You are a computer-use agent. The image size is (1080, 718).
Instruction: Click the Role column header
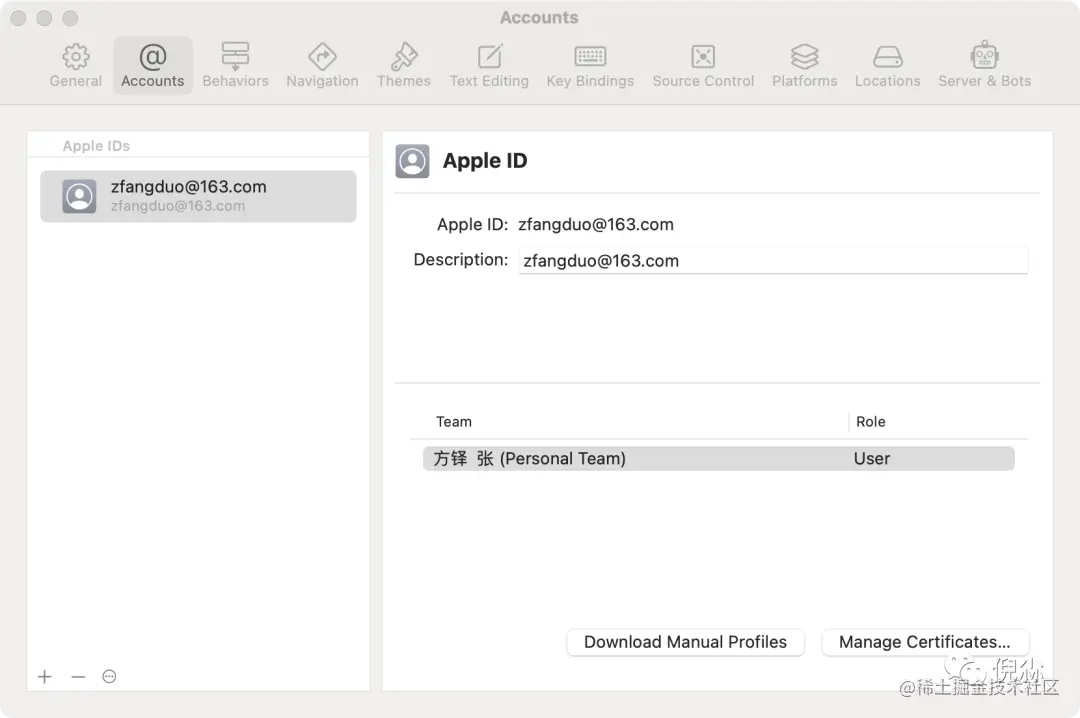[871, 422]
